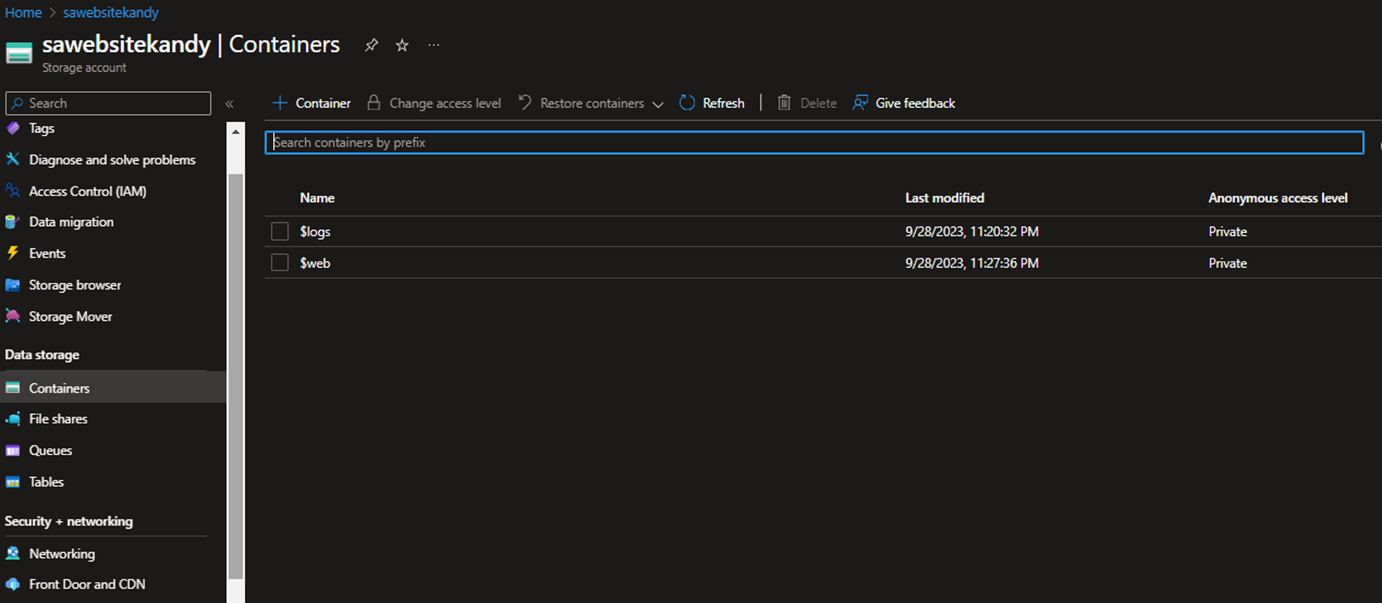Collapse the sidebar with double-chevron icon
This screenshot has width=1382, height=603.
pyautogui.click(x=229, y=104)
